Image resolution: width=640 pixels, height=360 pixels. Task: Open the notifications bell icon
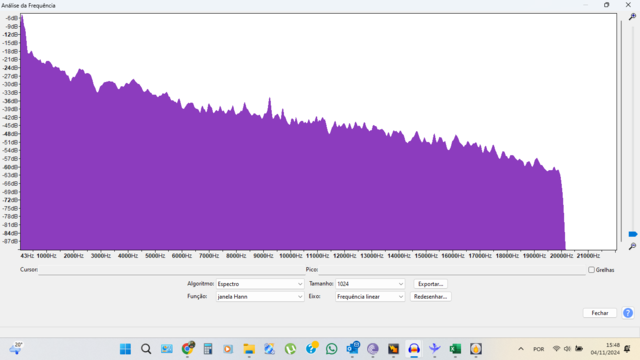(x=627, y=349)
